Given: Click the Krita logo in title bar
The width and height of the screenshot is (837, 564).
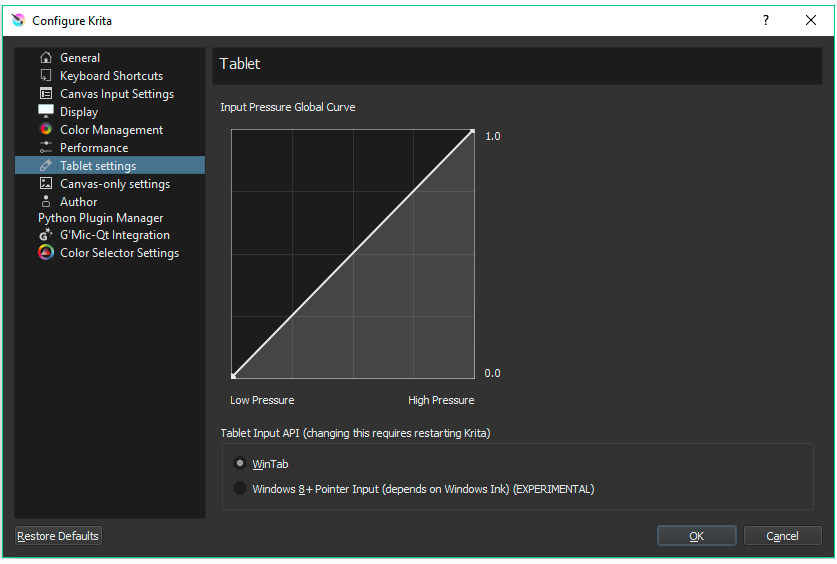Looking at the screenshot, I should tap(18, 20).
